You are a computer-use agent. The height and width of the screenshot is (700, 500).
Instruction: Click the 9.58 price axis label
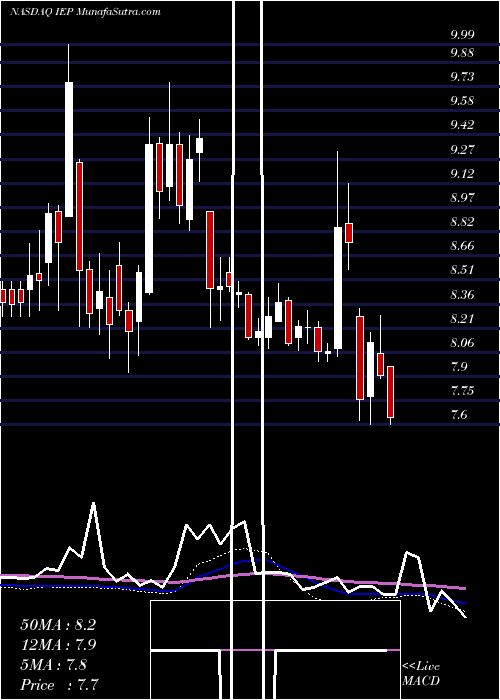tap(462, 101)
